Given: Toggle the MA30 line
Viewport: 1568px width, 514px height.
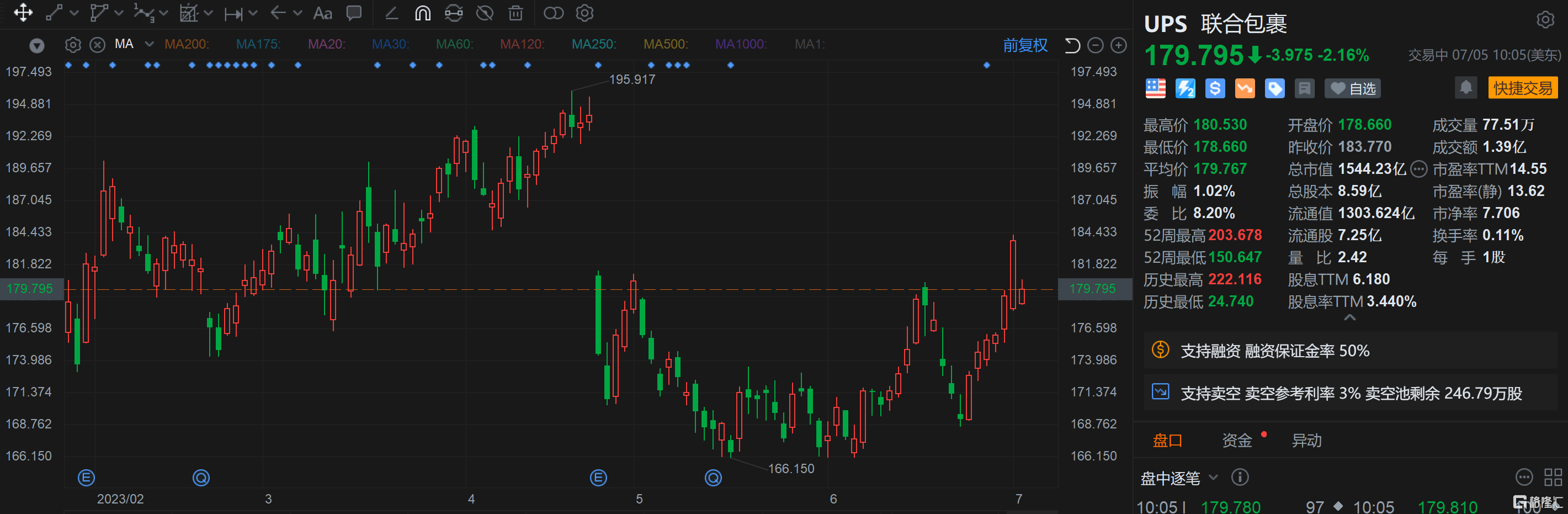Looking at the screenshot, I should point(391,44).
